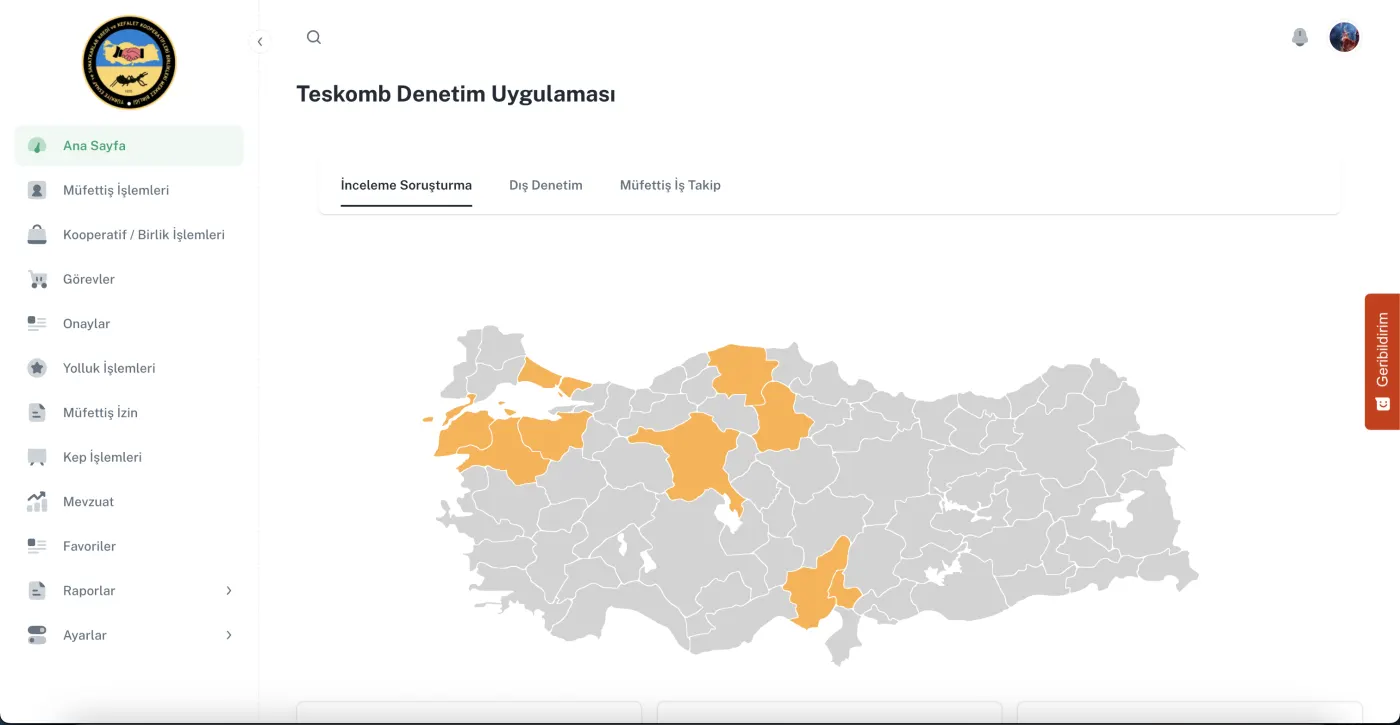
Task: Open the Müfettiş İş Takip tab
Action: click(670, 185)
